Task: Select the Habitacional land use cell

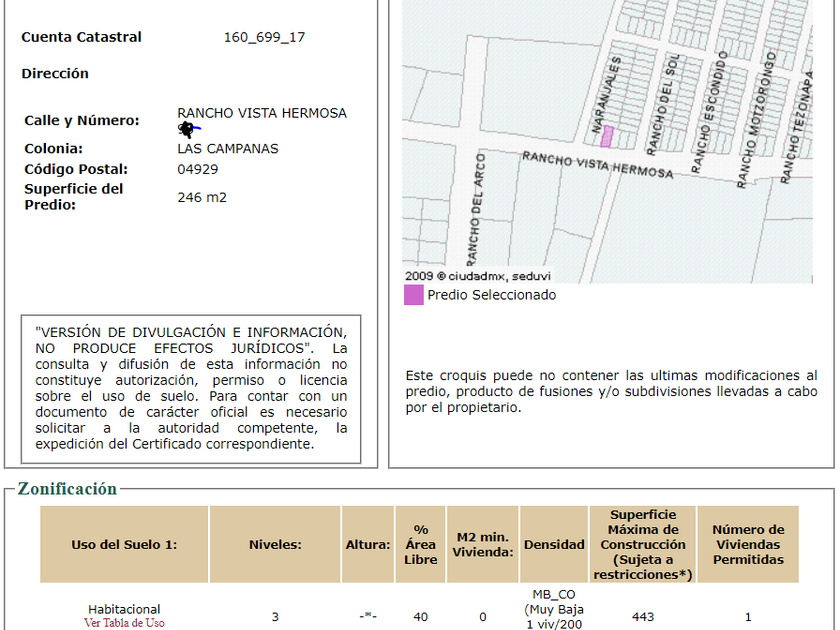Action: coord(124,609)
